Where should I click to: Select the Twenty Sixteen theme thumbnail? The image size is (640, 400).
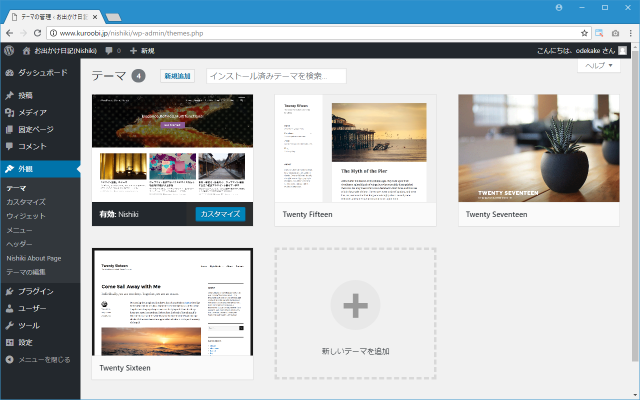click(x=172, y=302)
